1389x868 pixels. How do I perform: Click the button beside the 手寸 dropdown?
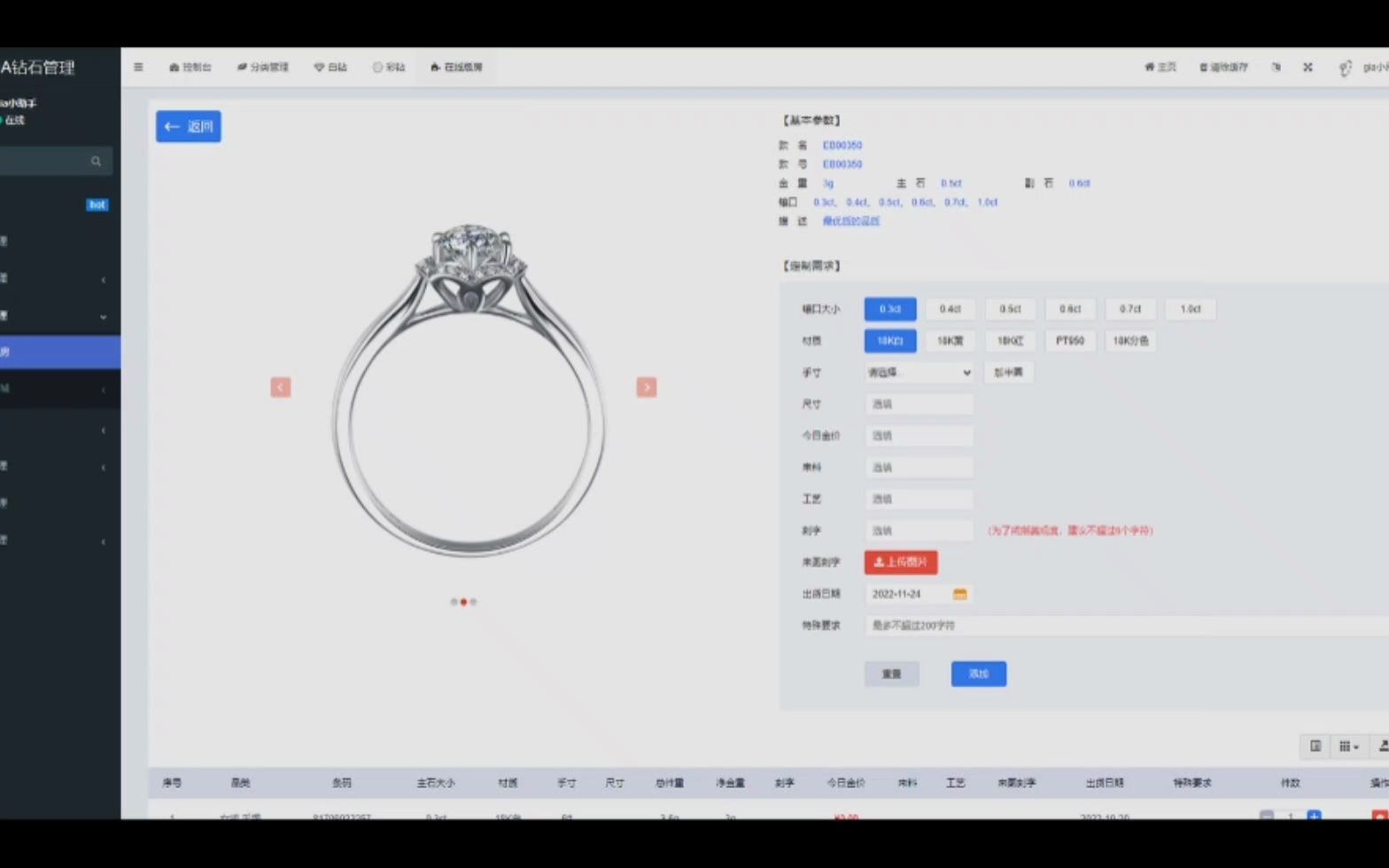pos(1008,373)
